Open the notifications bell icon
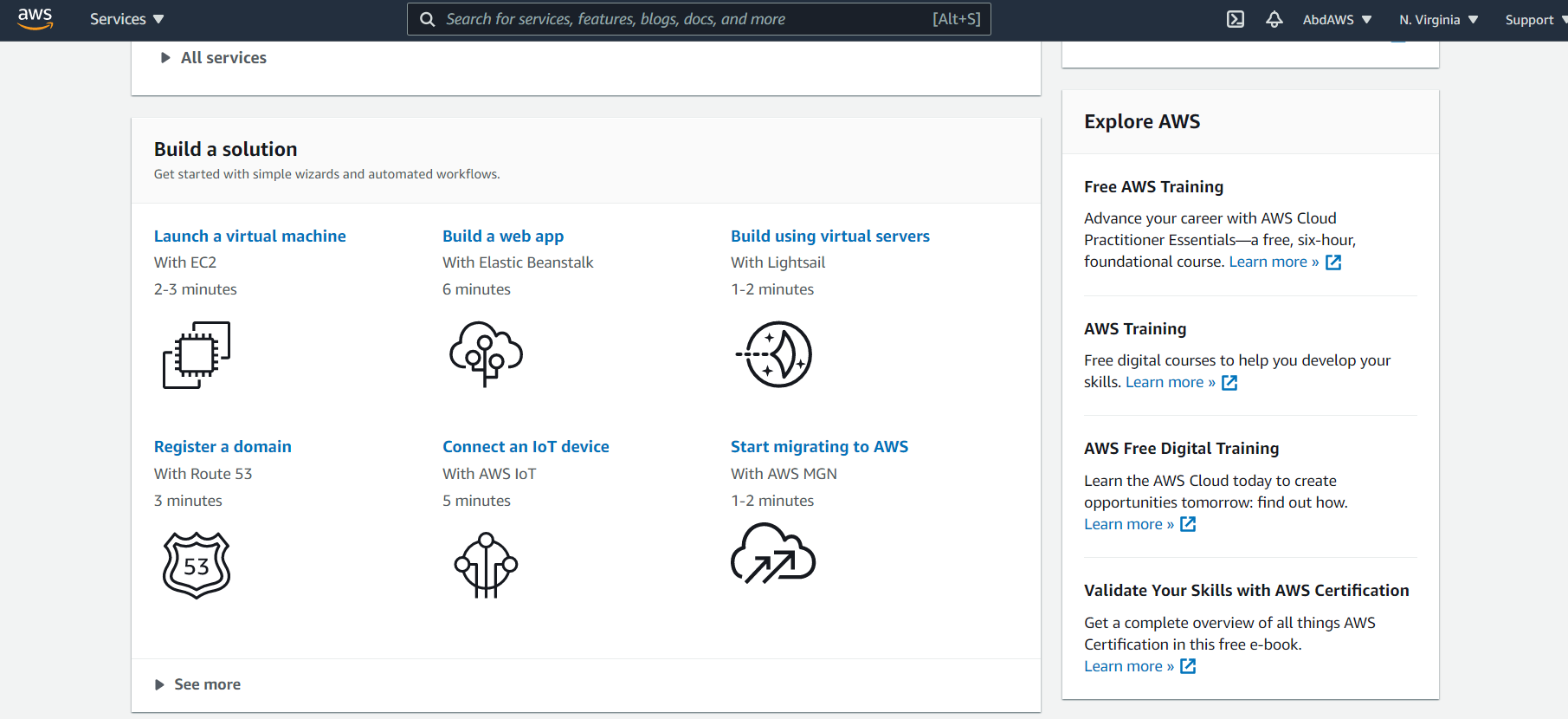Screen dimensions: 1568x719 click(1274, 19)
